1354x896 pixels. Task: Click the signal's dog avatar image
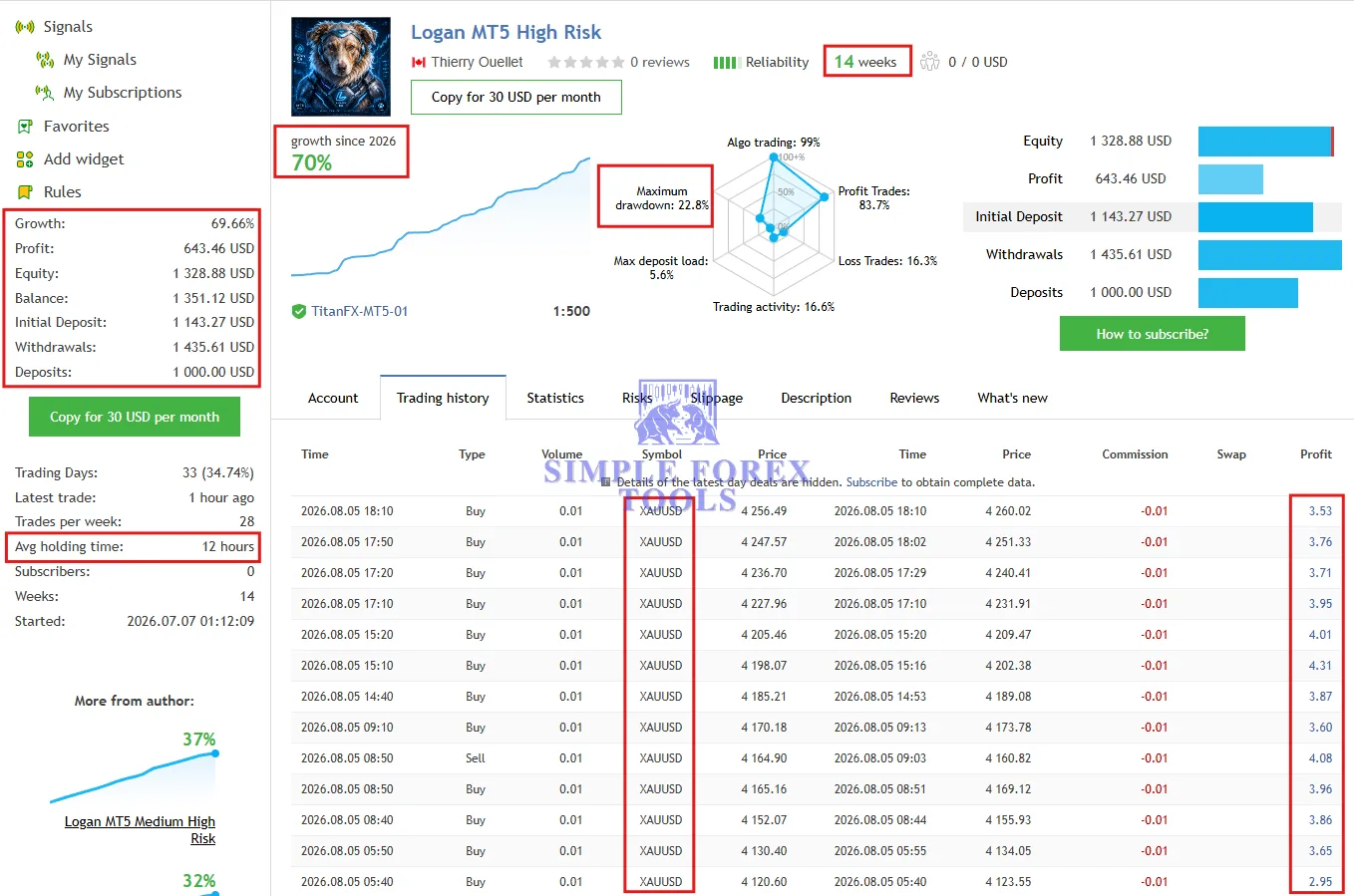[341, 67]
